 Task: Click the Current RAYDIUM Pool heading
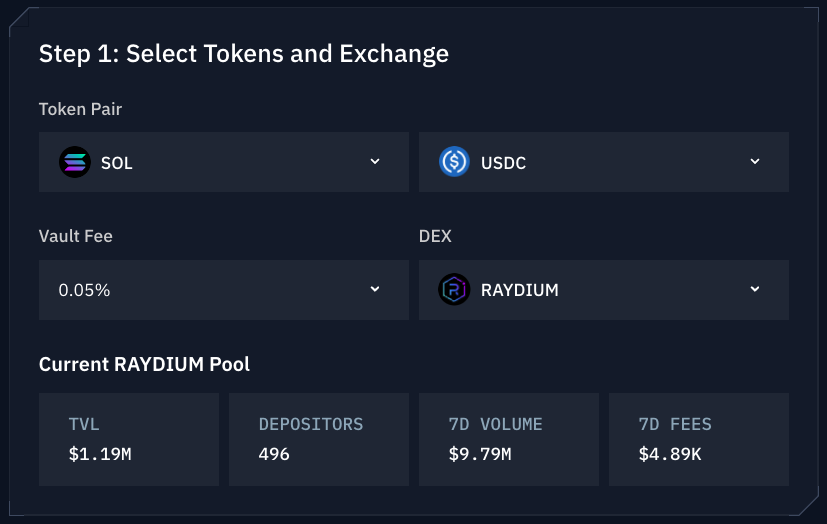(145, 364)
